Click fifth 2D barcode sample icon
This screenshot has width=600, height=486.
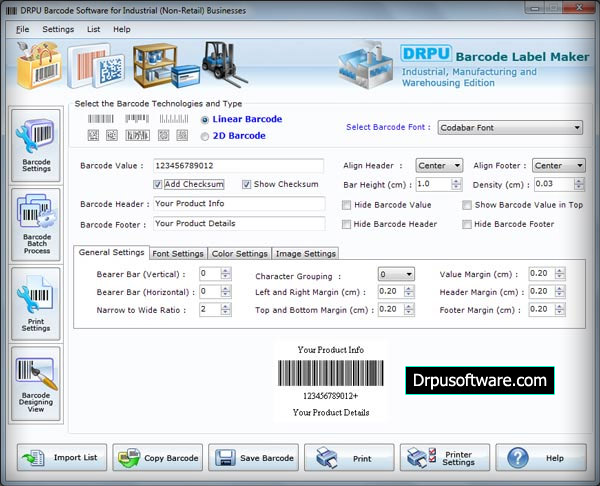click(182, 135)
